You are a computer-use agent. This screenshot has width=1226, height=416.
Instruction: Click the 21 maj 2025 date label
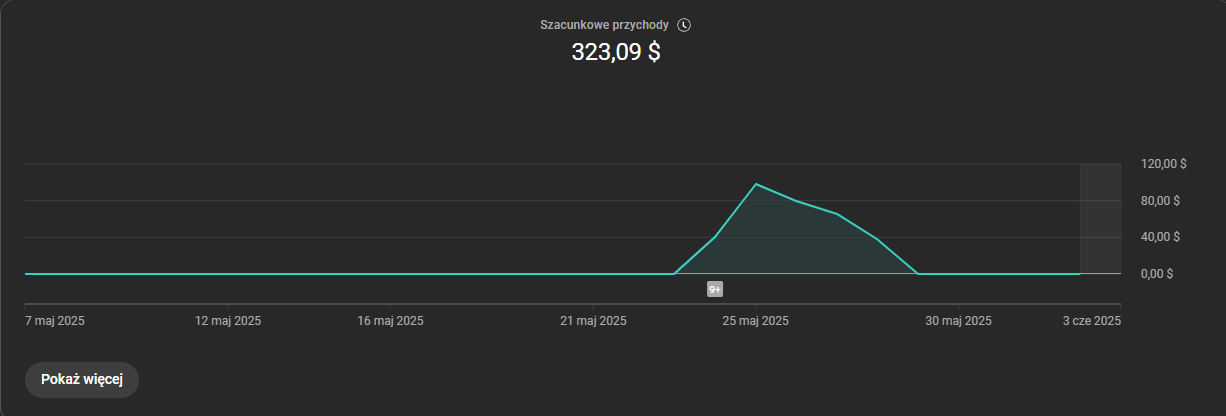(593, 321)
